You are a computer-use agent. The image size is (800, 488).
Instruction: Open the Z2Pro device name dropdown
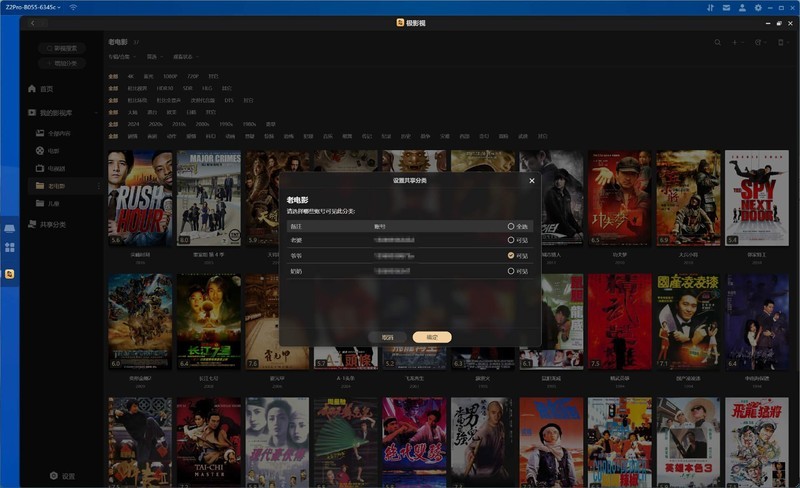33,8
